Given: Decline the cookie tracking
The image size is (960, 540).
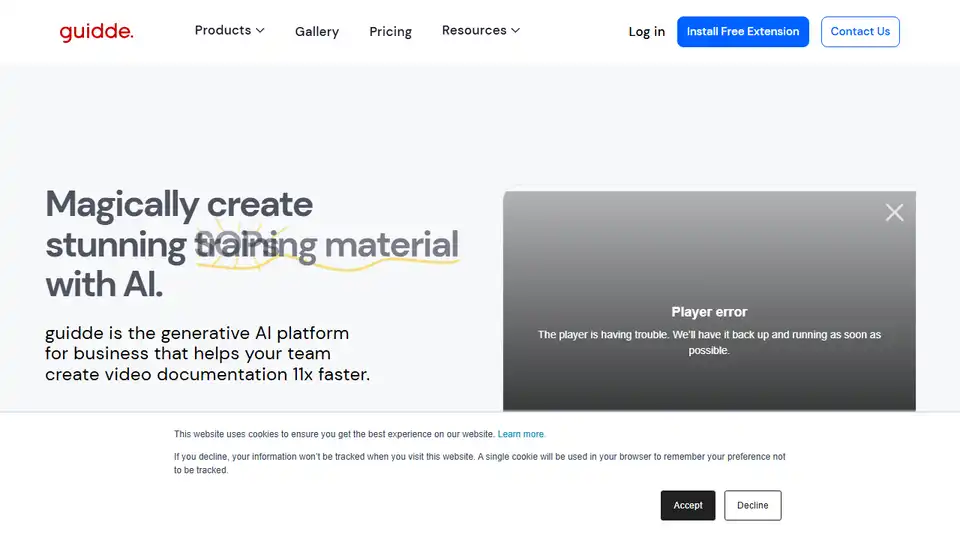Looking at the screenshot, I should (752, 505).
